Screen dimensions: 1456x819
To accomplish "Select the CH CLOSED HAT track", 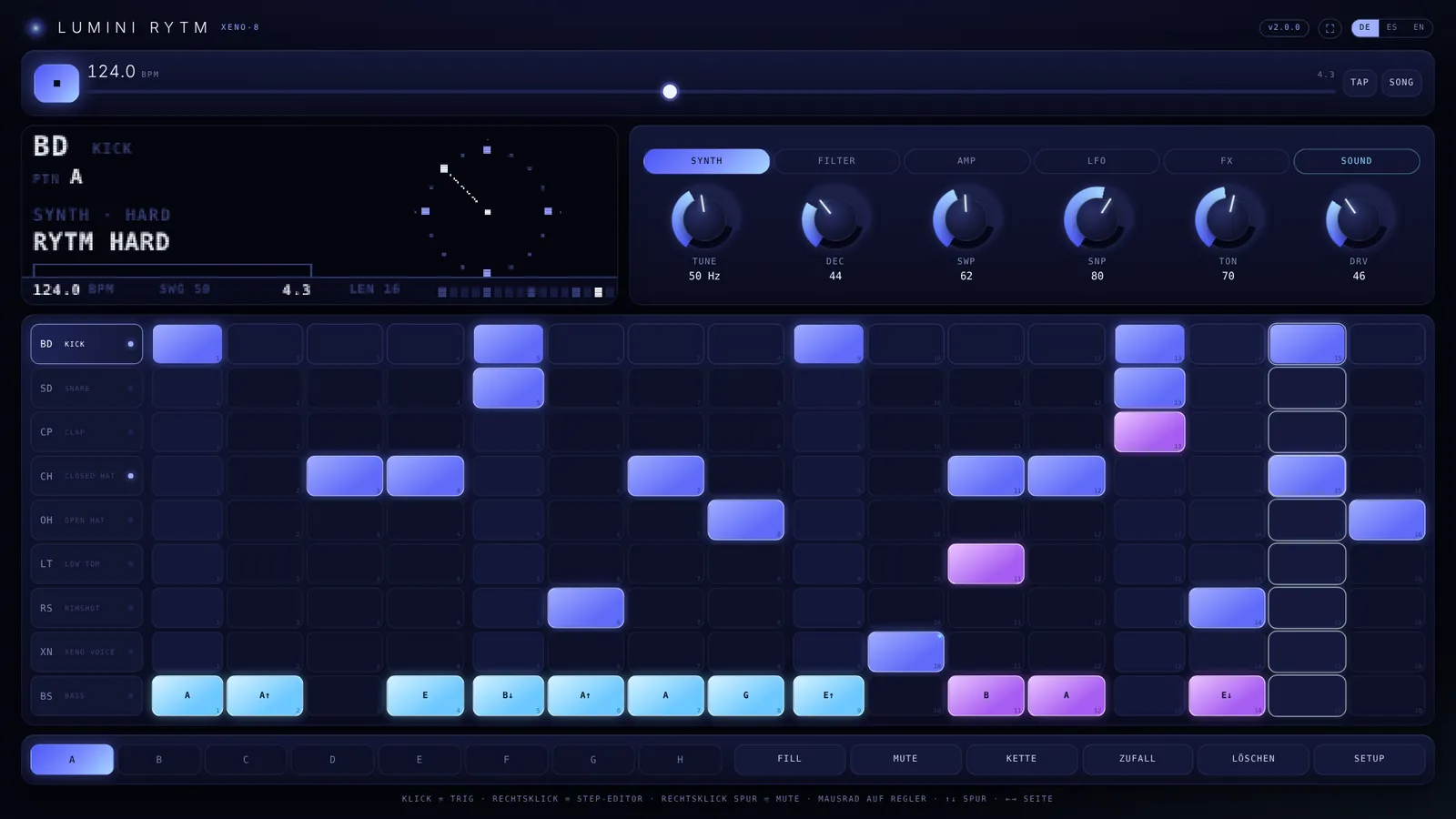I will 86,476.
